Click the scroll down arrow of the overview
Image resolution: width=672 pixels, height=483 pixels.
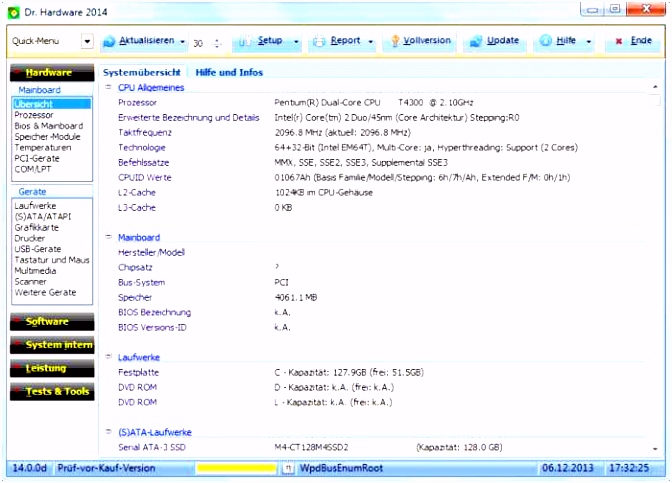[655, 449]
